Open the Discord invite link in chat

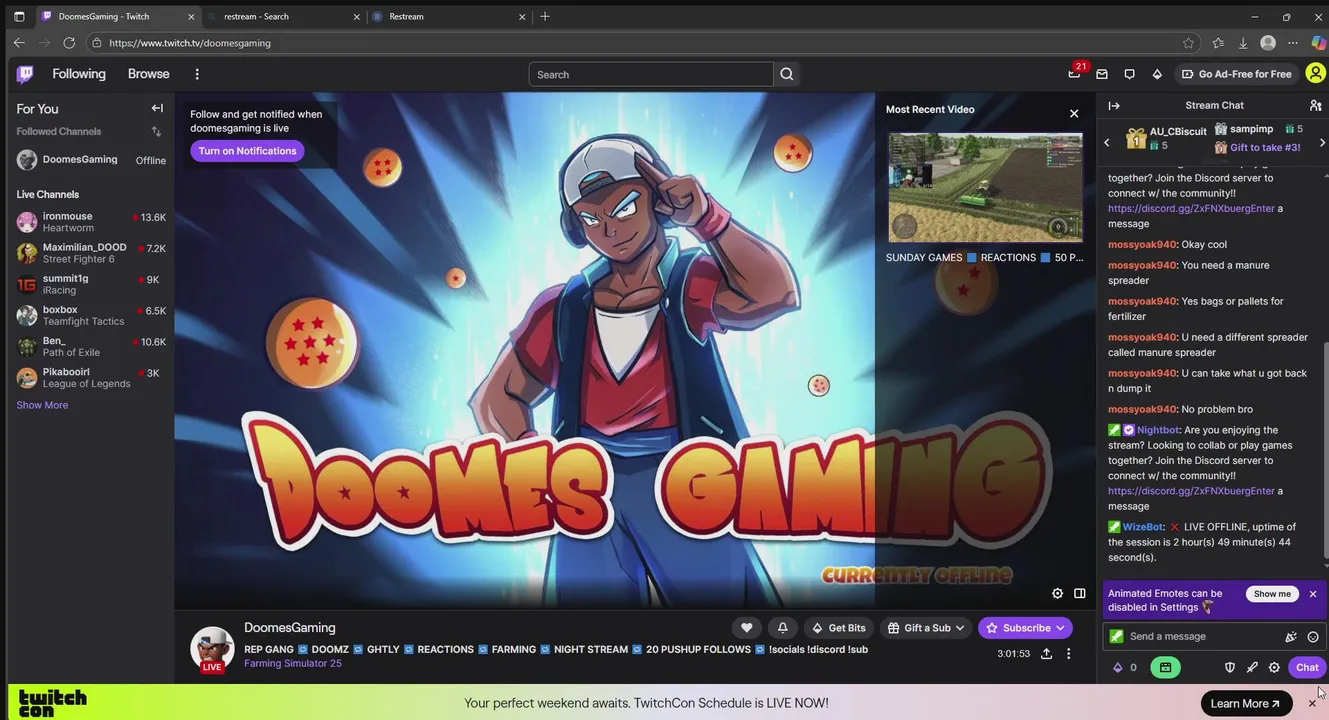click(x=1191, y=491)
